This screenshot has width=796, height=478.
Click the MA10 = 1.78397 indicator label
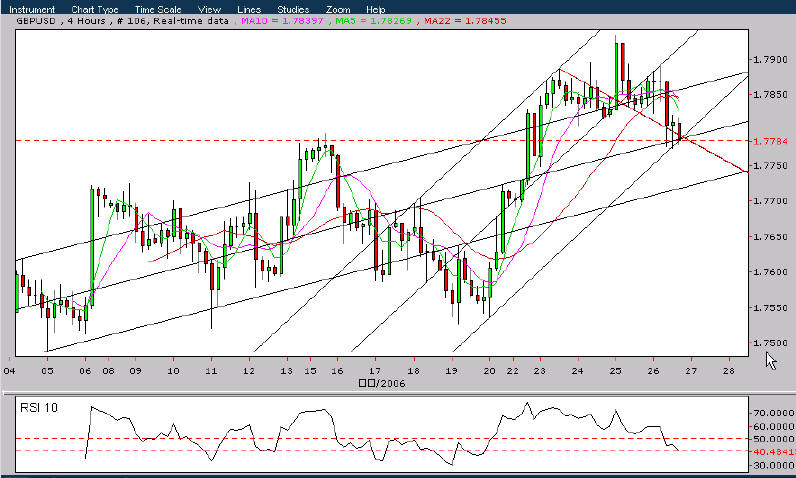click(x=282, y=21)
